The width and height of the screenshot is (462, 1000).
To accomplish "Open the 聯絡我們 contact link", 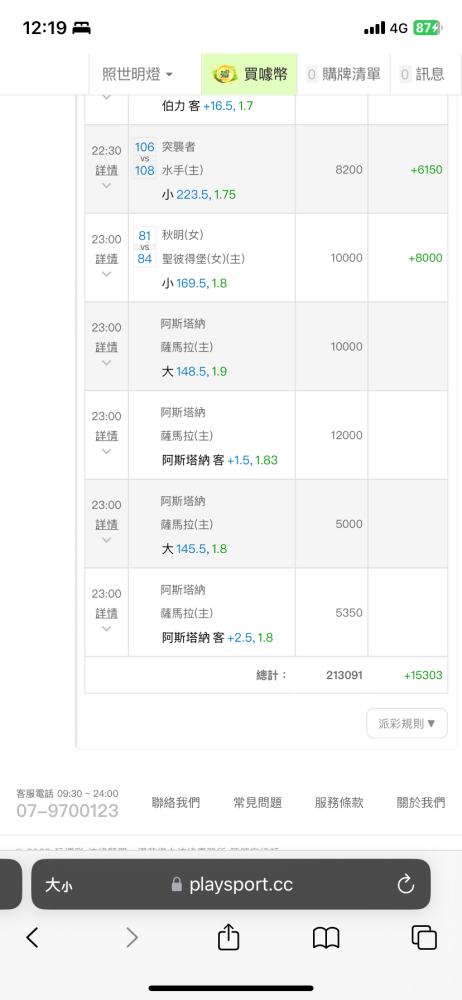I will tap(175, 803).
